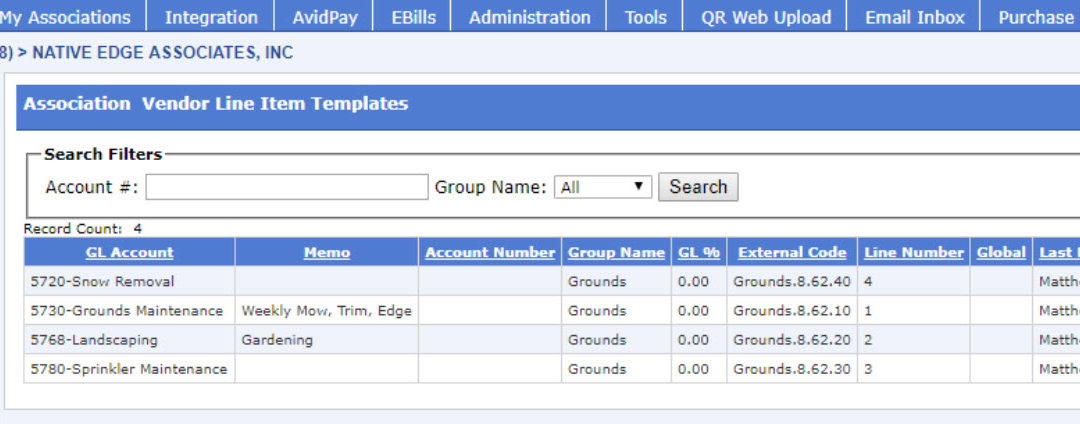
Task: Sort by Line Number column header
Action: tap(913, 253)
